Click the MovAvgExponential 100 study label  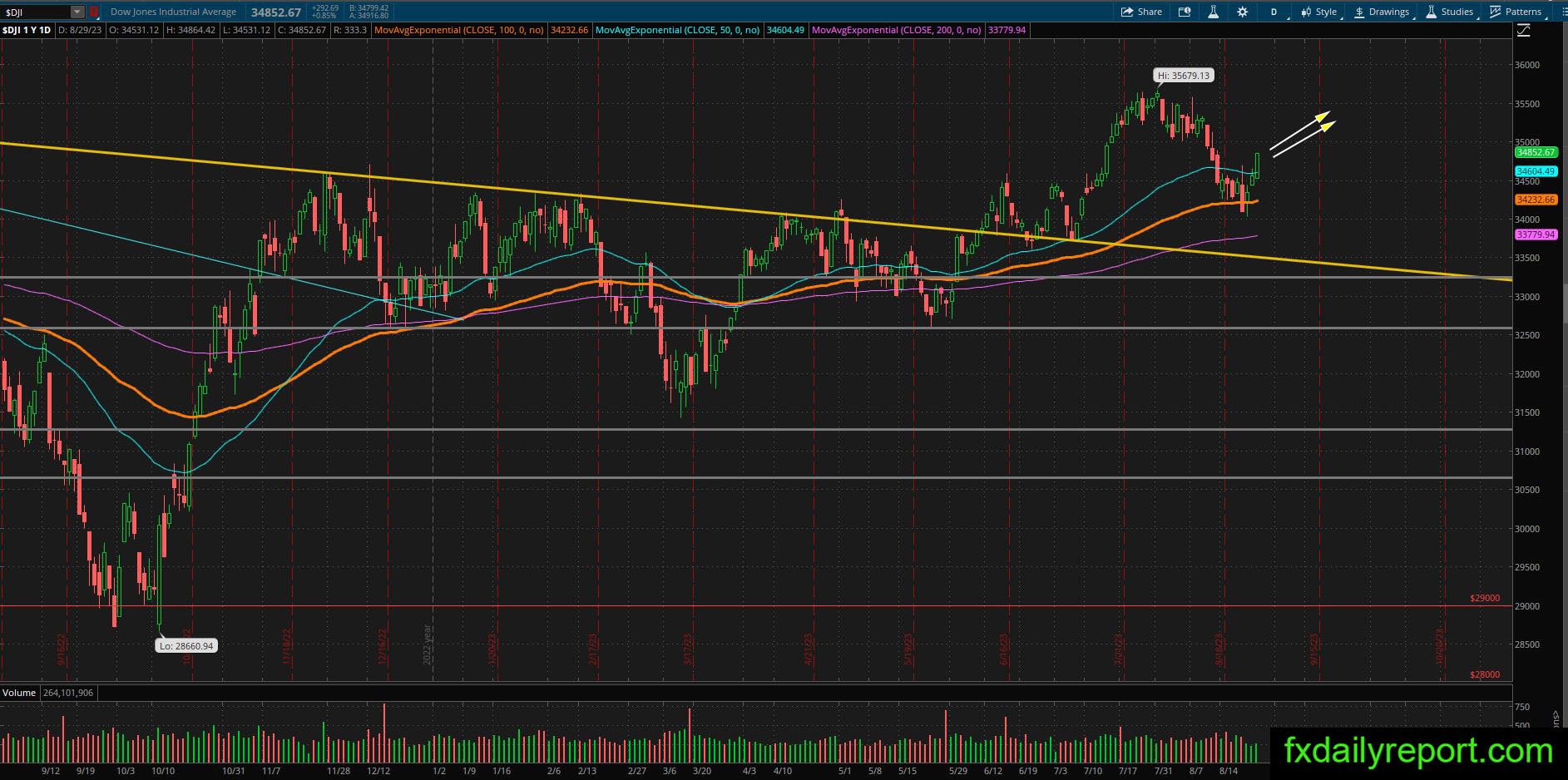(459, 30)
